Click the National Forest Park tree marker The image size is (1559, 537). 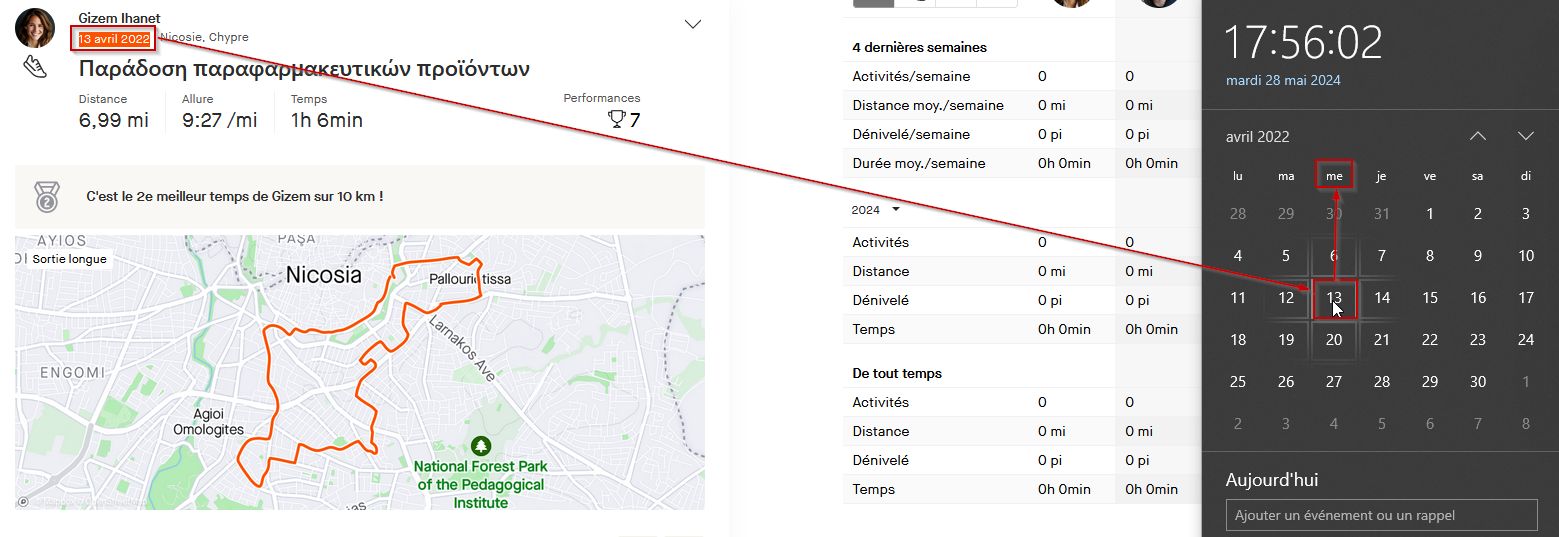481,446
